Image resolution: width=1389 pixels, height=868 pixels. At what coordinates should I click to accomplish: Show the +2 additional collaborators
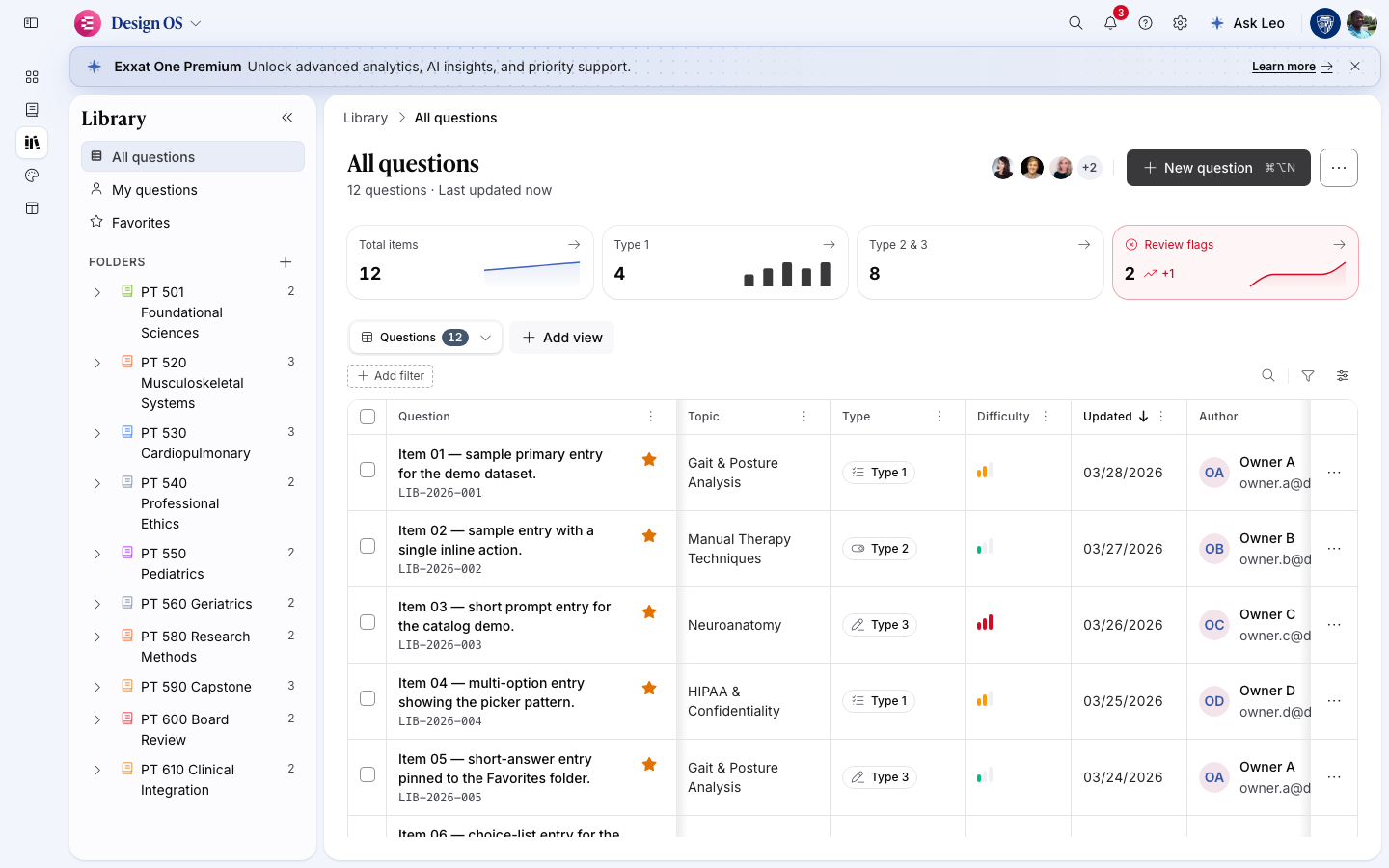(x=1090, y=168)
